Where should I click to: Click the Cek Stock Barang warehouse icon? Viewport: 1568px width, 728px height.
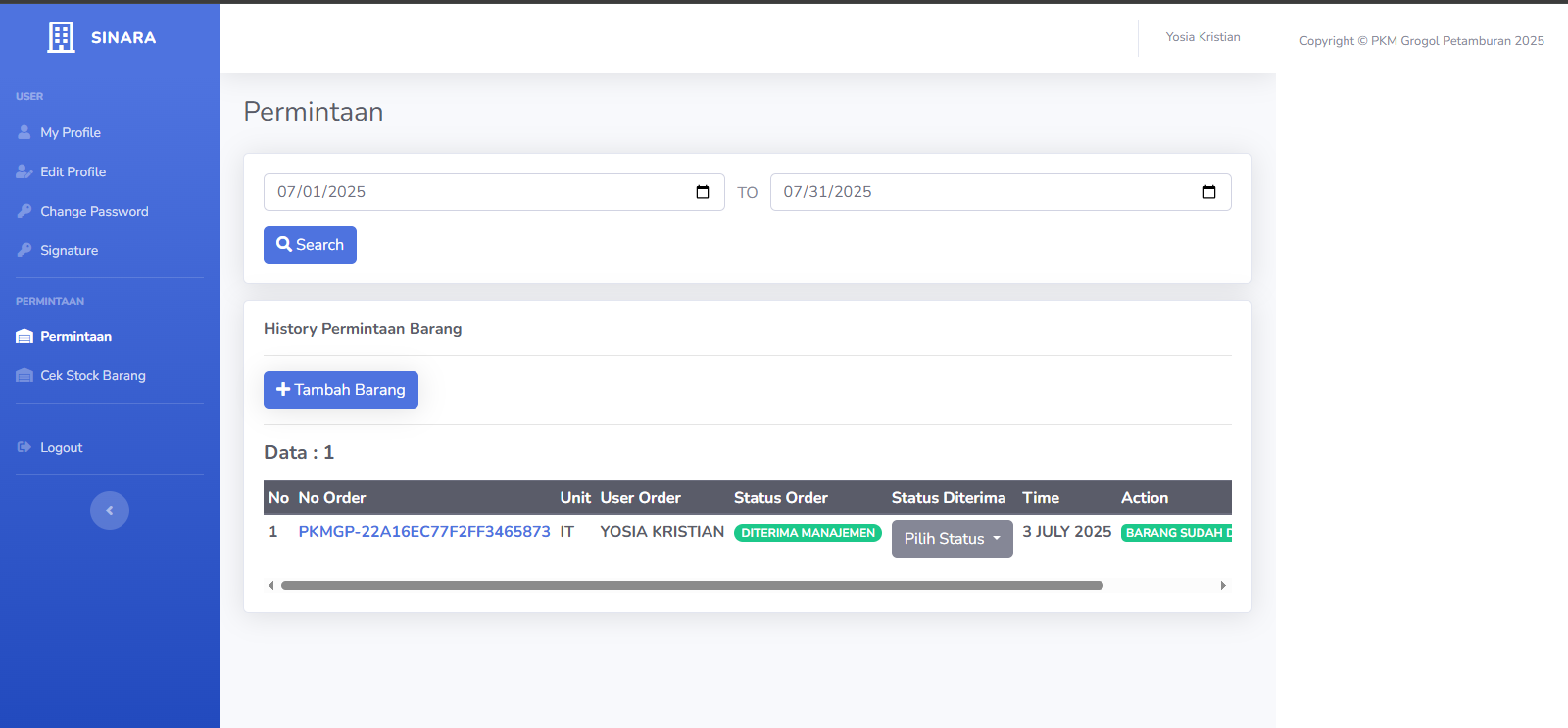click(x=24, y=375)
